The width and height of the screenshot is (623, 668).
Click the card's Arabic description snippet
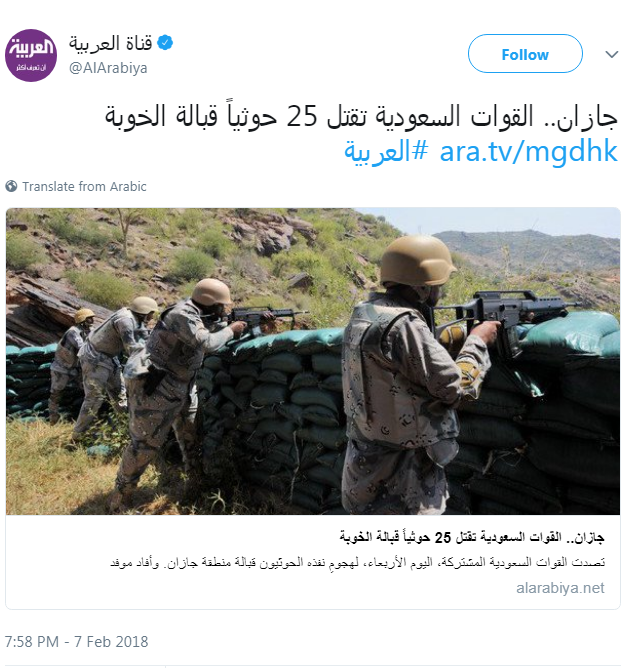(357, 563)
